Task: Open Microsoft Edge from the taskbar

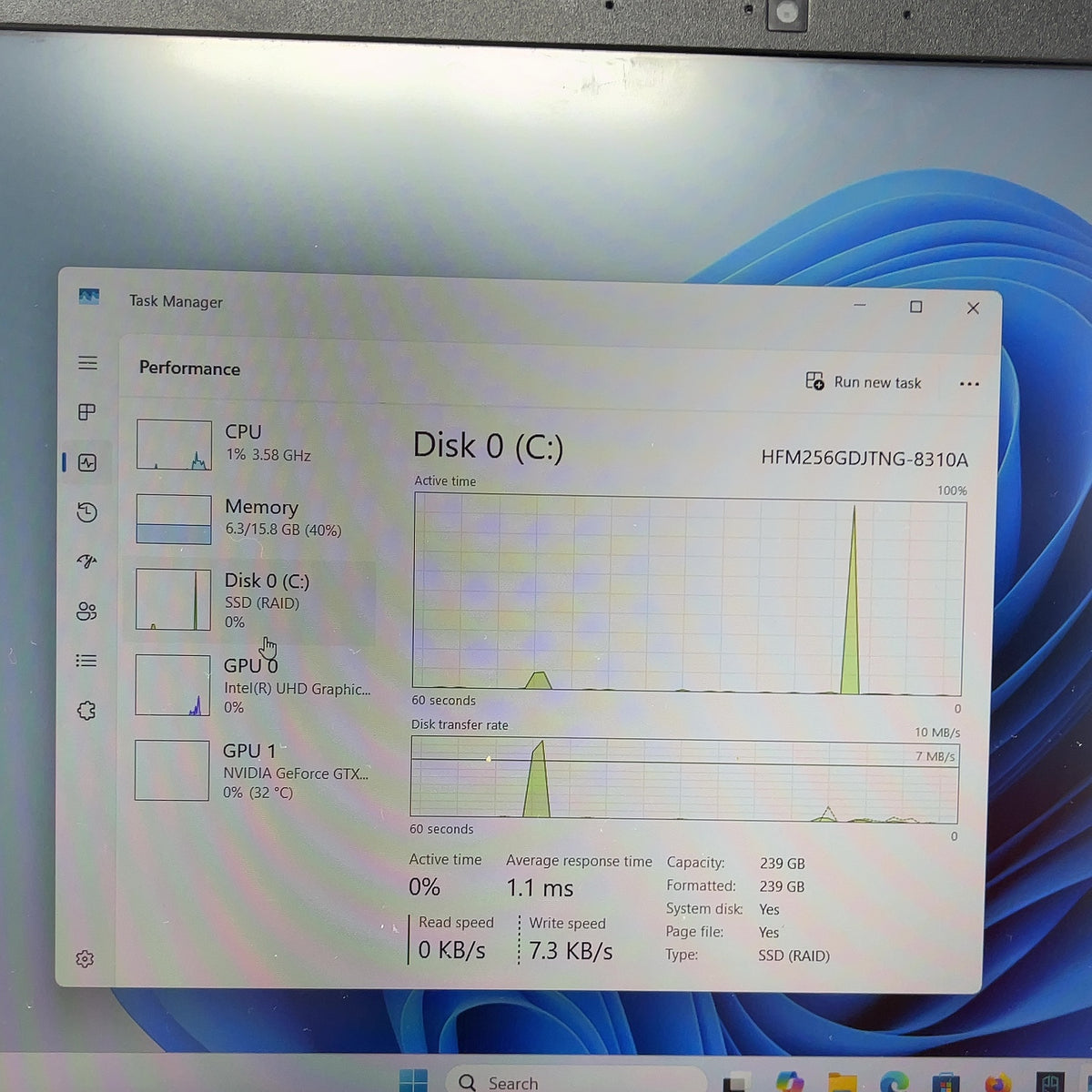Action: pyautogui.click(x=895, y=1083)
